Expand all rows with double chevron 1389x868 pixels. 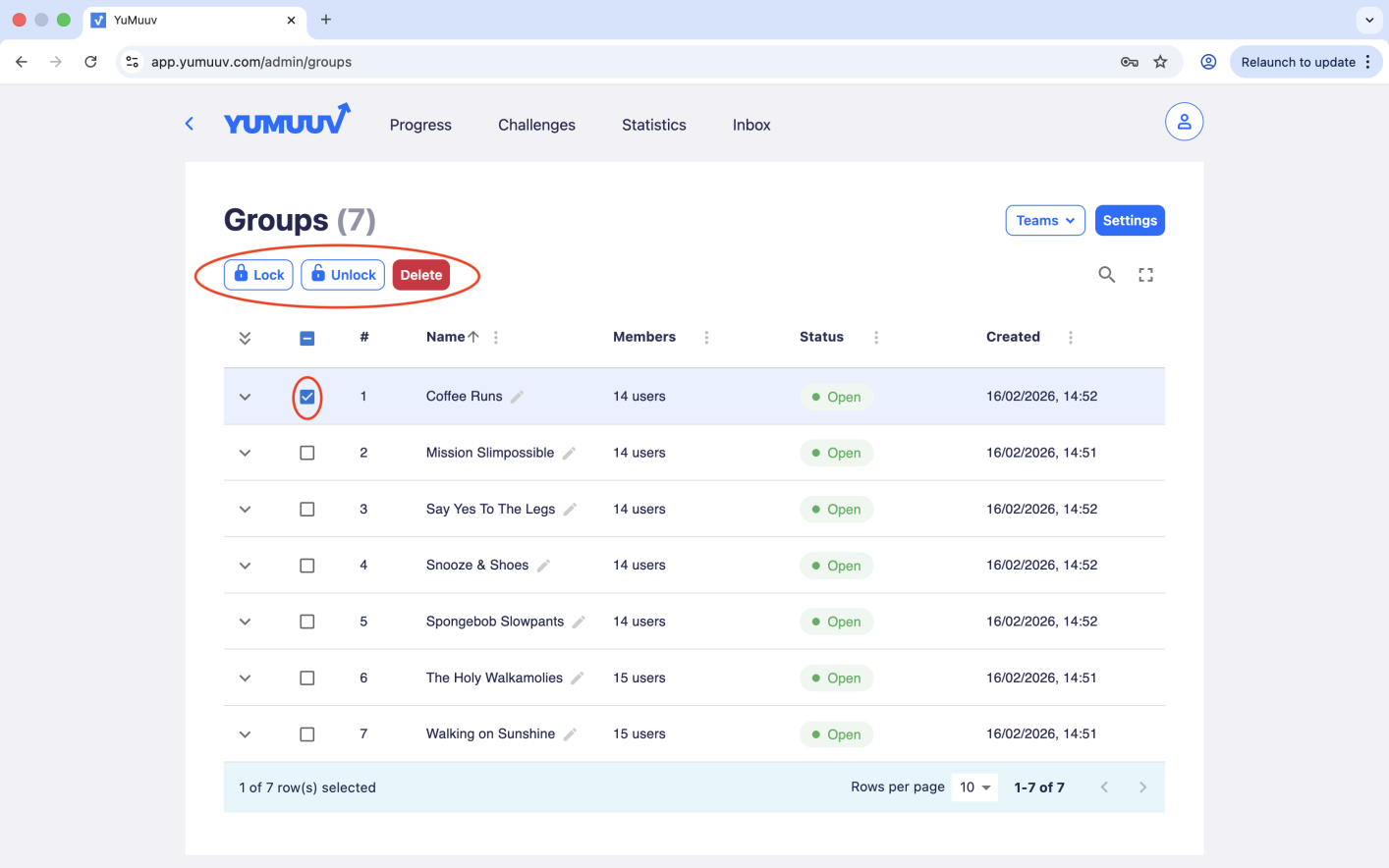245,338
